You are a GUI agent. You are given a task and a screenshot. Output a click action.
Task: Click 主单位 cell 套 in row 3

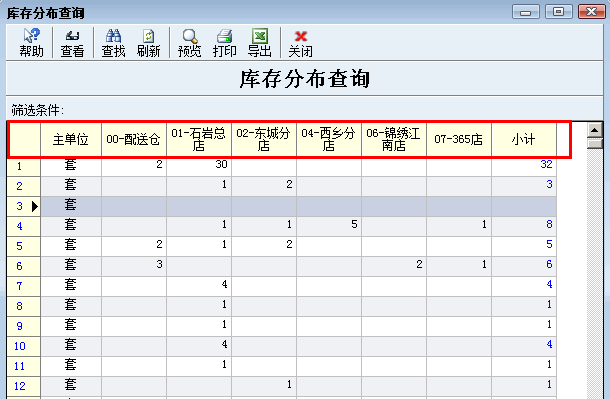pos(70,205)
